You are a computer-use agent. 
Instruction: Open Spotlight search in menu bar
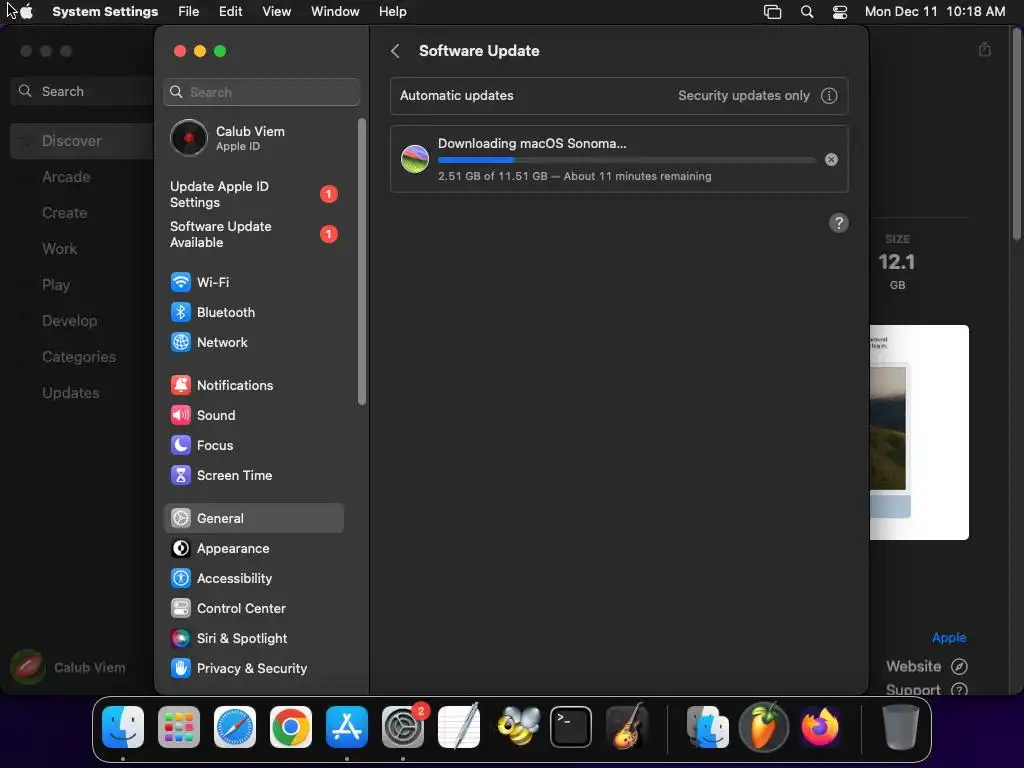(x=807, y=12)
